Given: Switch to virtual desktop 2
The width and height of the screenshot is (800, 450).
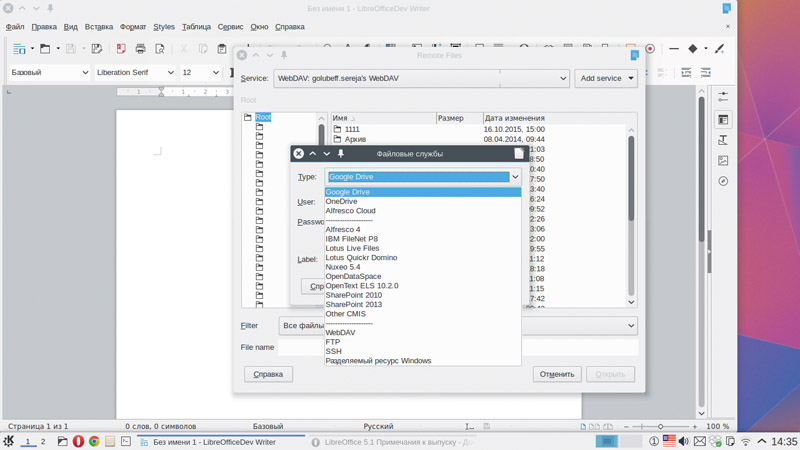Looking at the screenshot, I should point(43,442).
